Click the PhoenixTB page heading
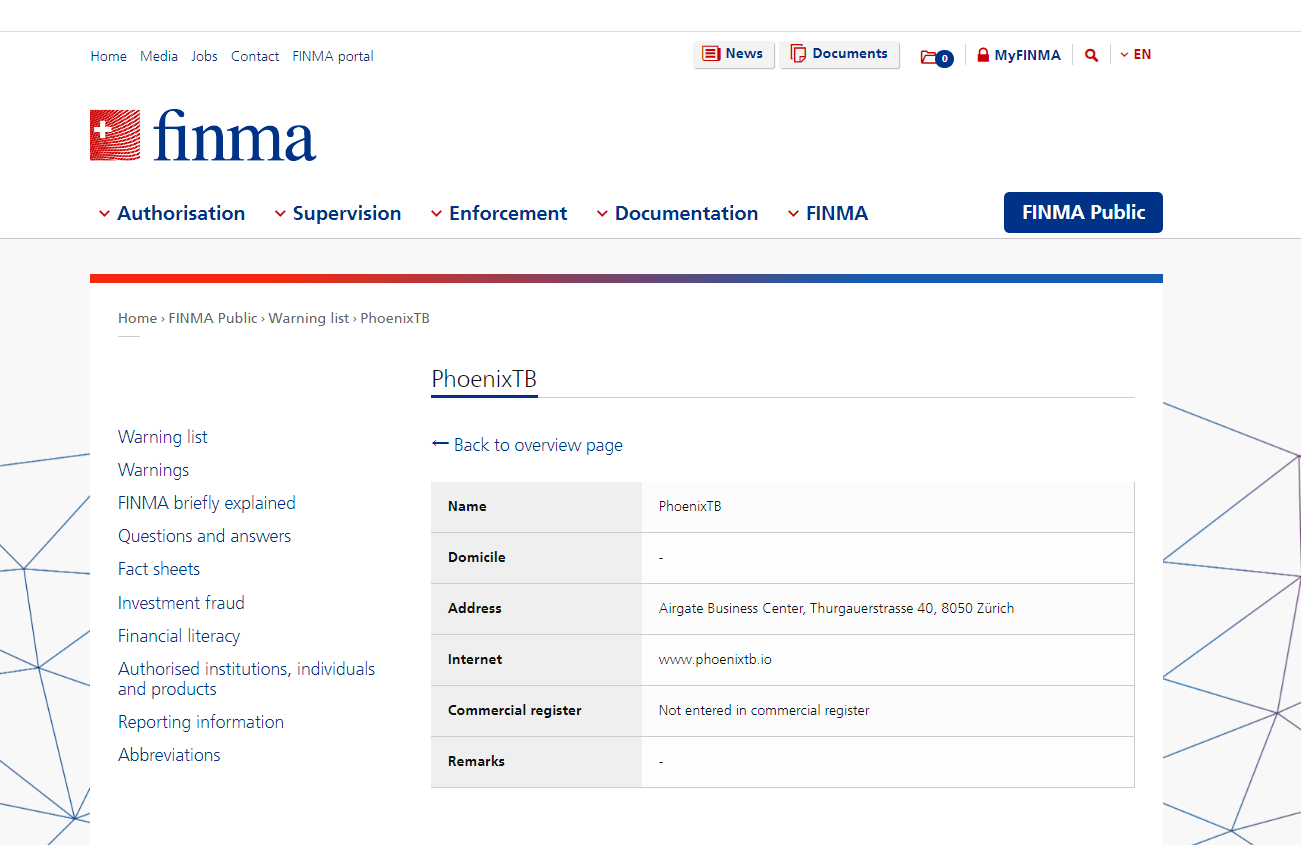Screen dimensions: 1301x845 point(484,379)
